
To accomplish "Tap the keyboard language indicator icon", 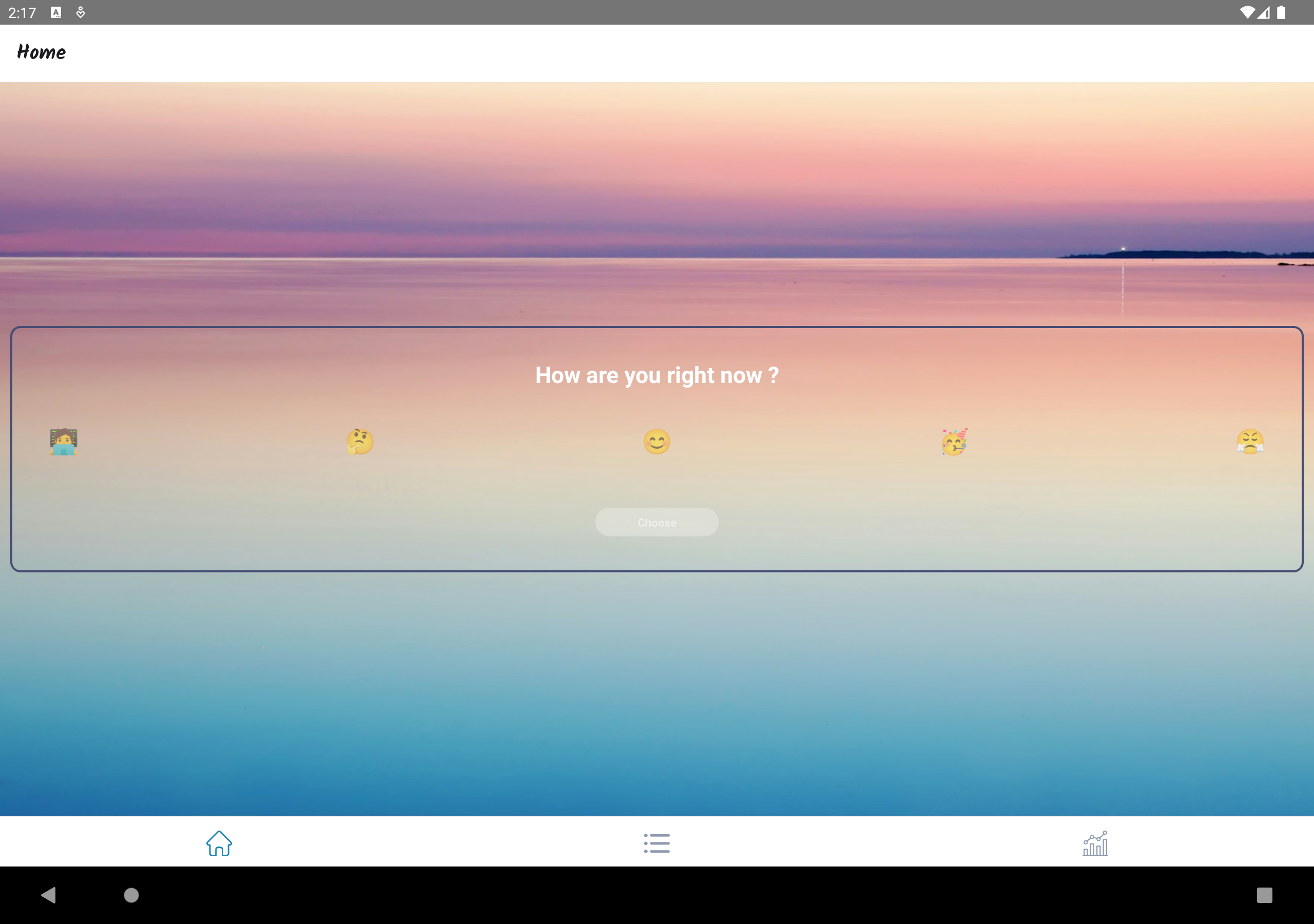I will click(x=56, y=12).
